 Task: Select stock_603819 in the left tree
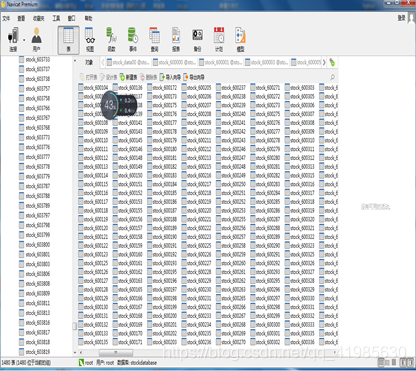(x=35, y=352)
